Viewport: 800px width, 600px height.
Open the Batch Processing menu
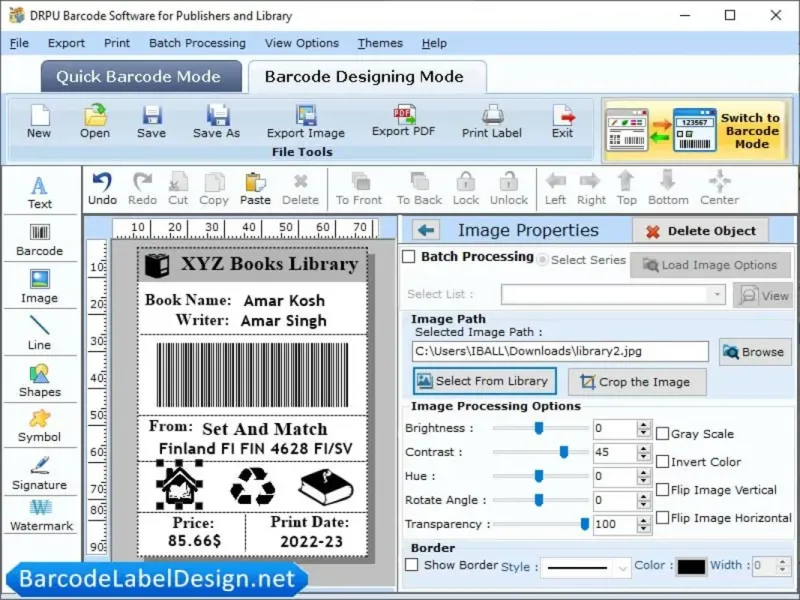(x=197, y=43)
